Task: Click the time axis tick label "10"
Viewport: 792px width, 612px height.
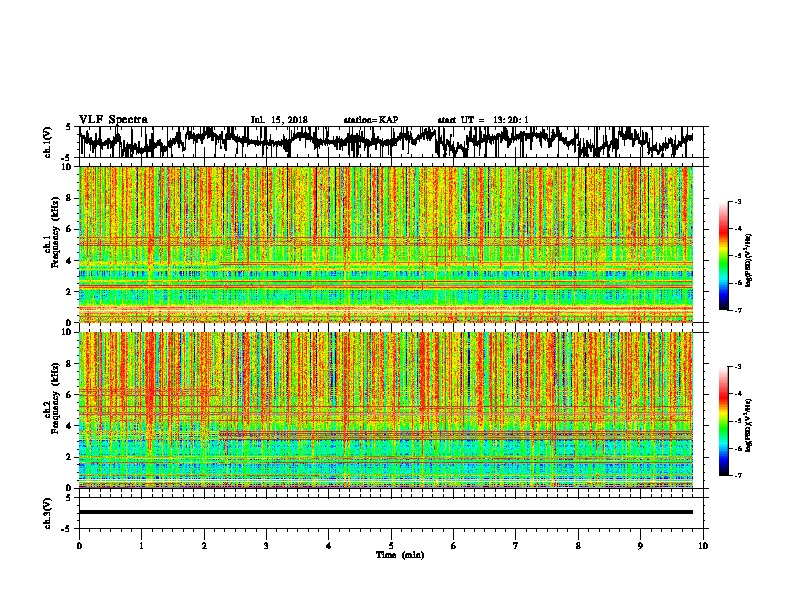Action: tap(703, 546)
